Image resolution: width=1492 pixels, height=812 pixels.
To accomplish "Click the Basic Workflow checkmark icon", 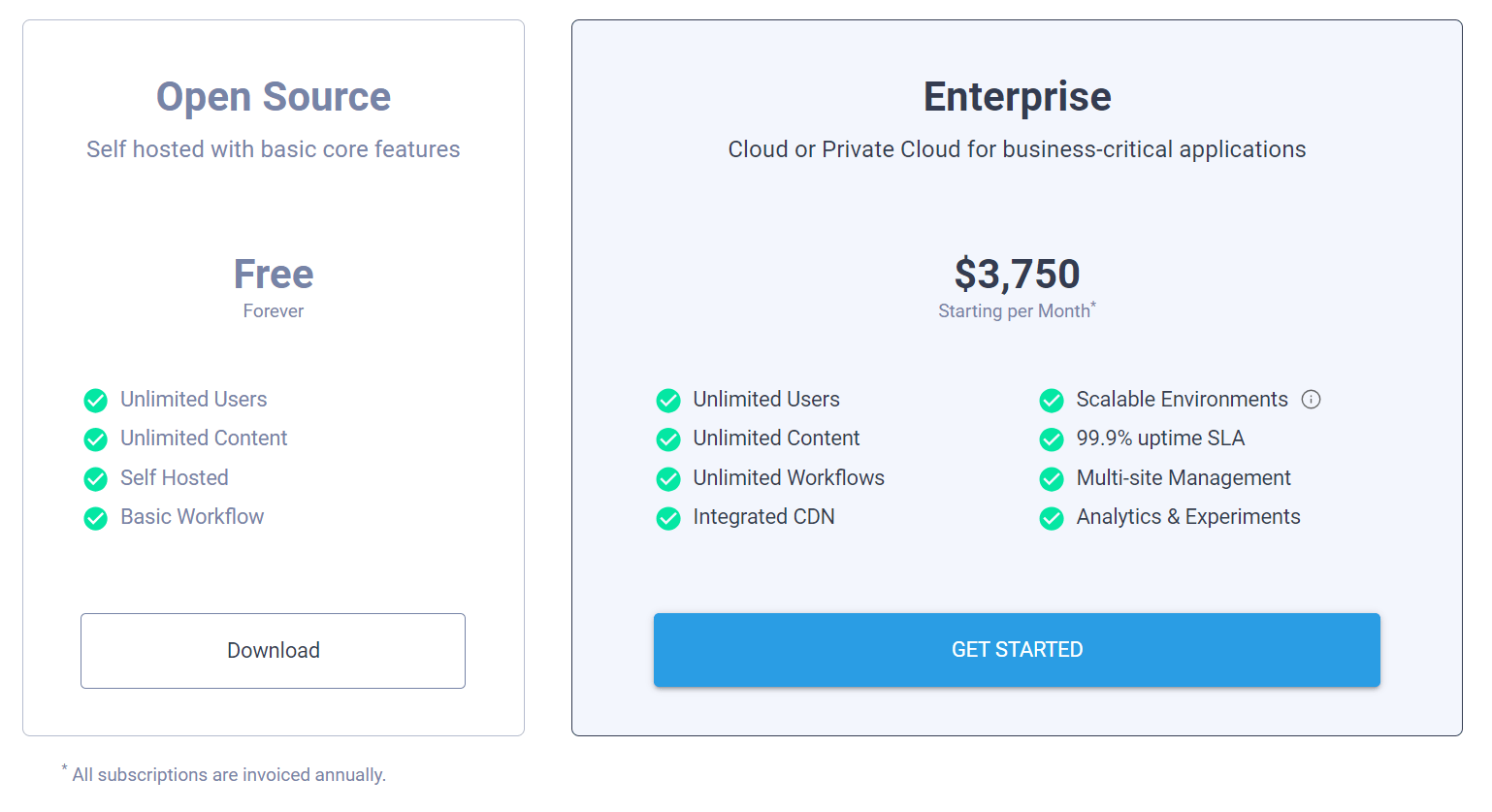I will [95, 517].
